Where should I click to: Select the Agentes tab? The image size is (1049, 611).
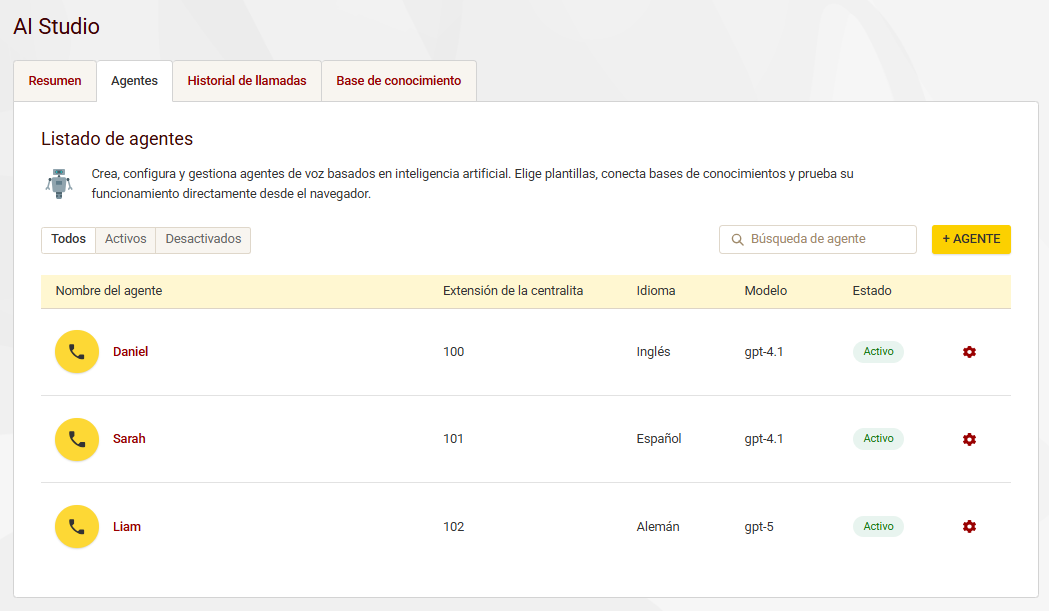134,81
